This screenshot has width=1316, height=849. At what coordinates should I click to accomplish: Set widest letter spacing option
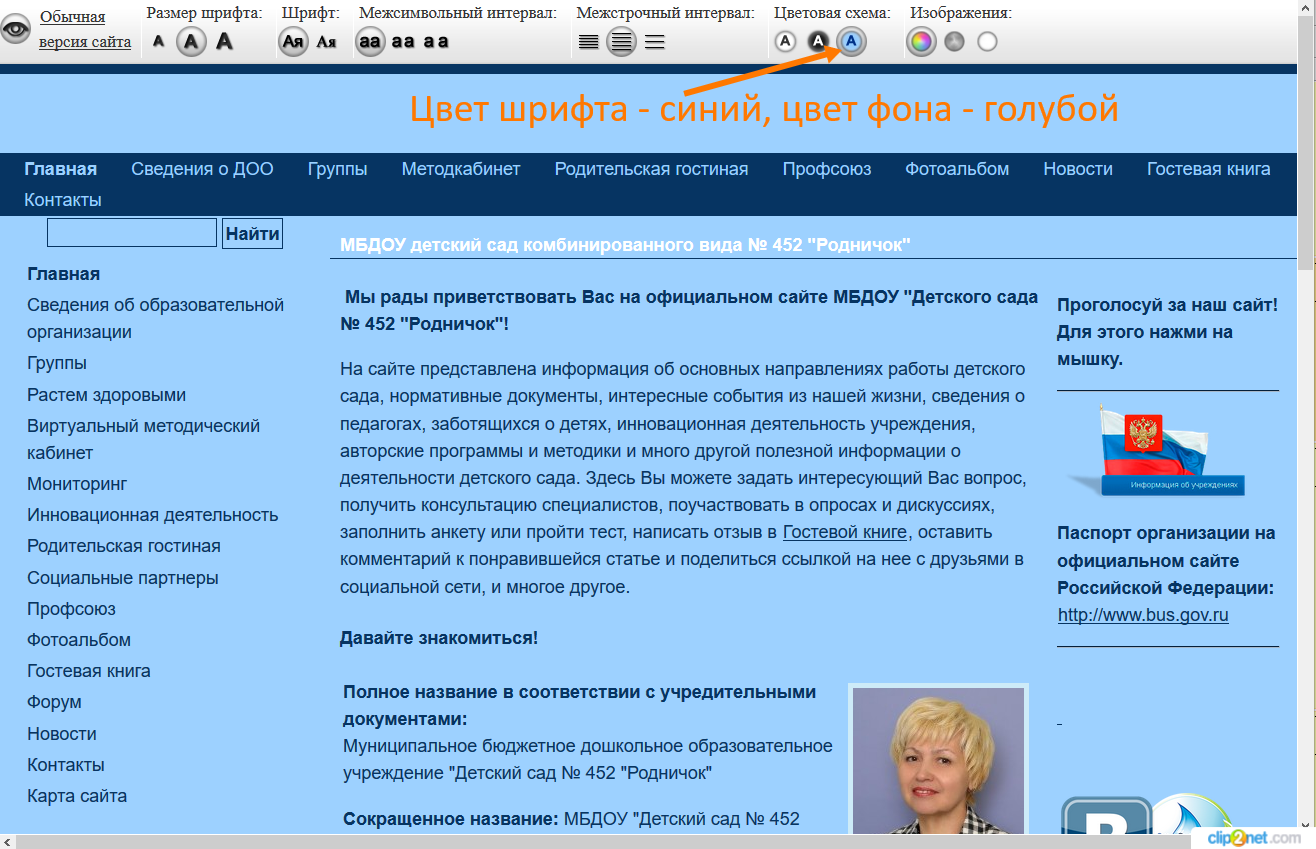436,42
